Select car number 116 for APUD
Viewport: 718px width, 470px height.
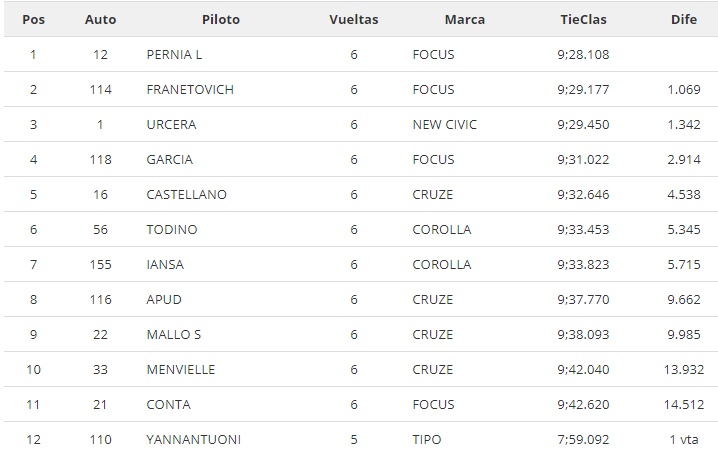point(100,300)
